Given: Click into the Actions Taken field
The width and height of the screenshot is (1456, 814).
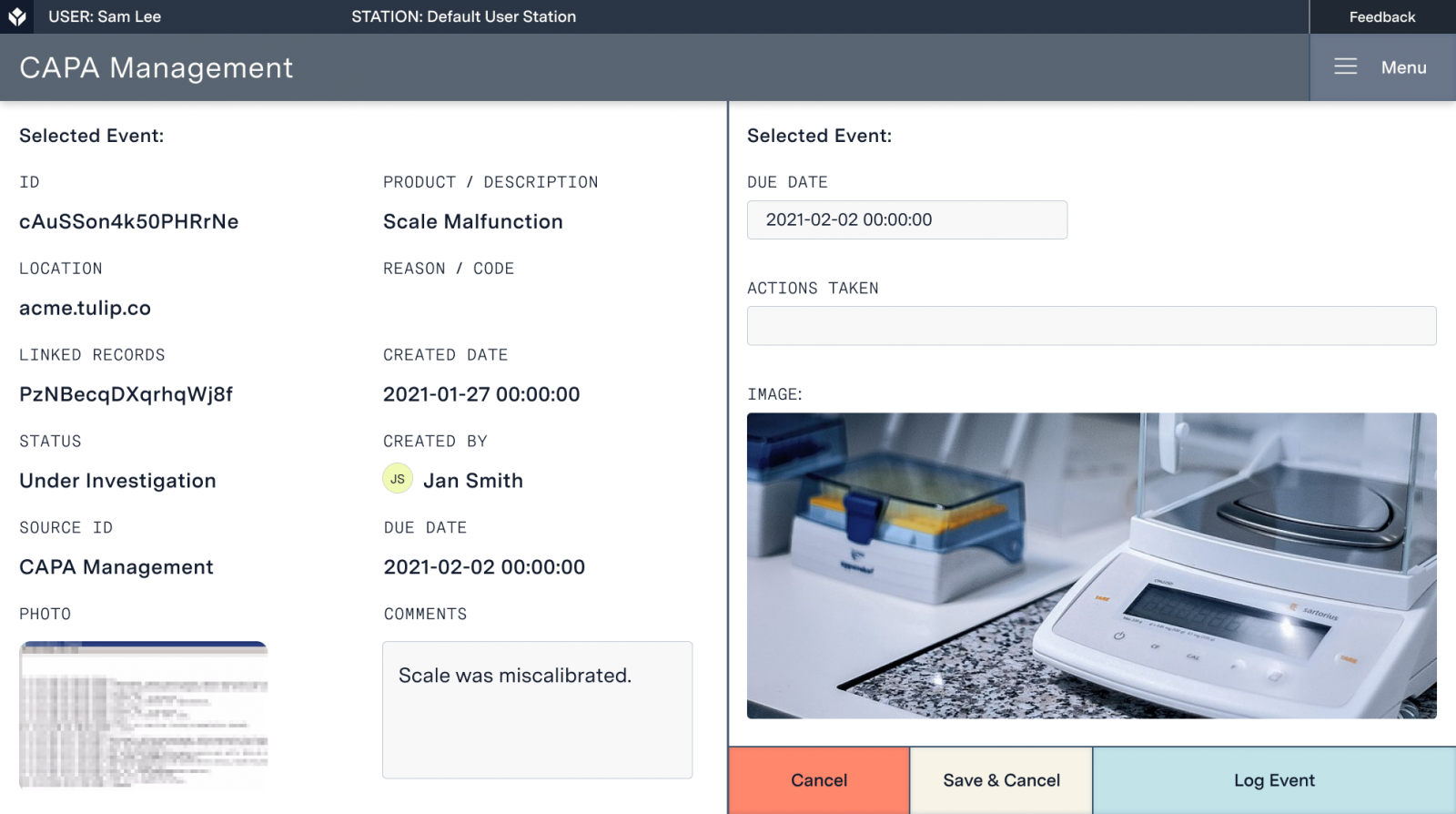Looking at the screenshot, I should (1091, 326).
